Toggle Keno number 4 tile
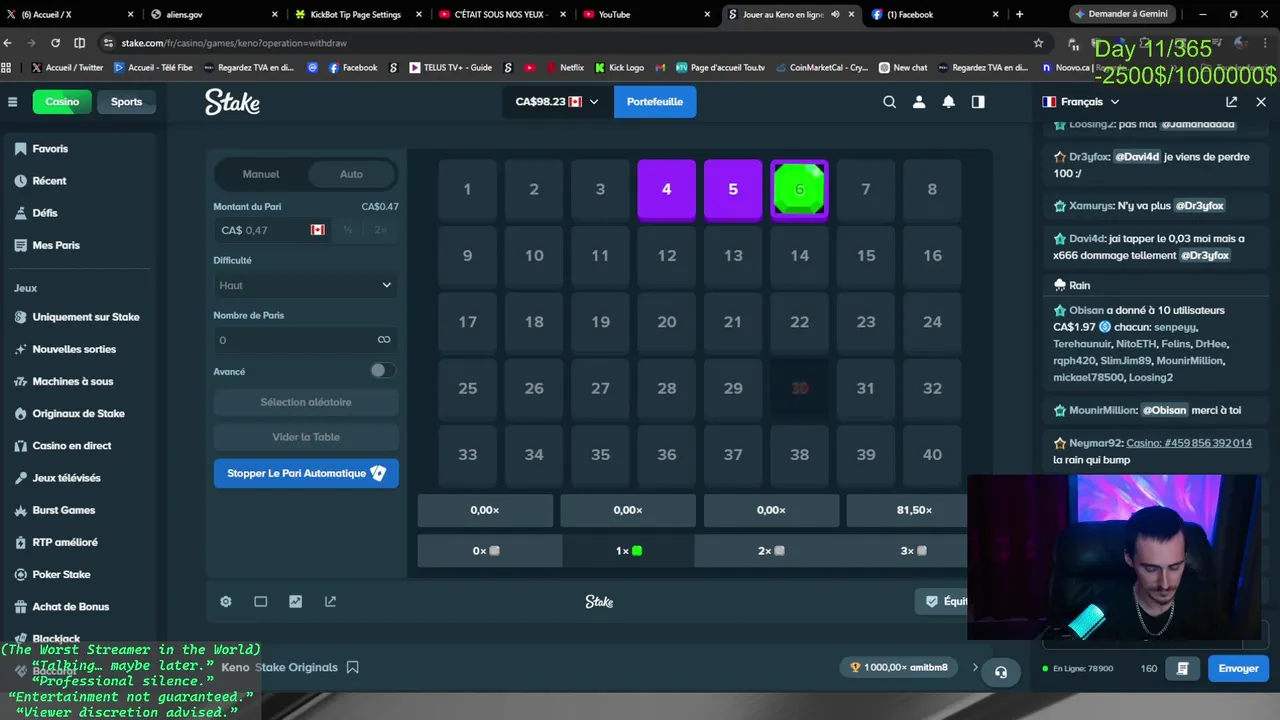The width and height of the screenshot is (1280, 720). [x=666, y=189]
